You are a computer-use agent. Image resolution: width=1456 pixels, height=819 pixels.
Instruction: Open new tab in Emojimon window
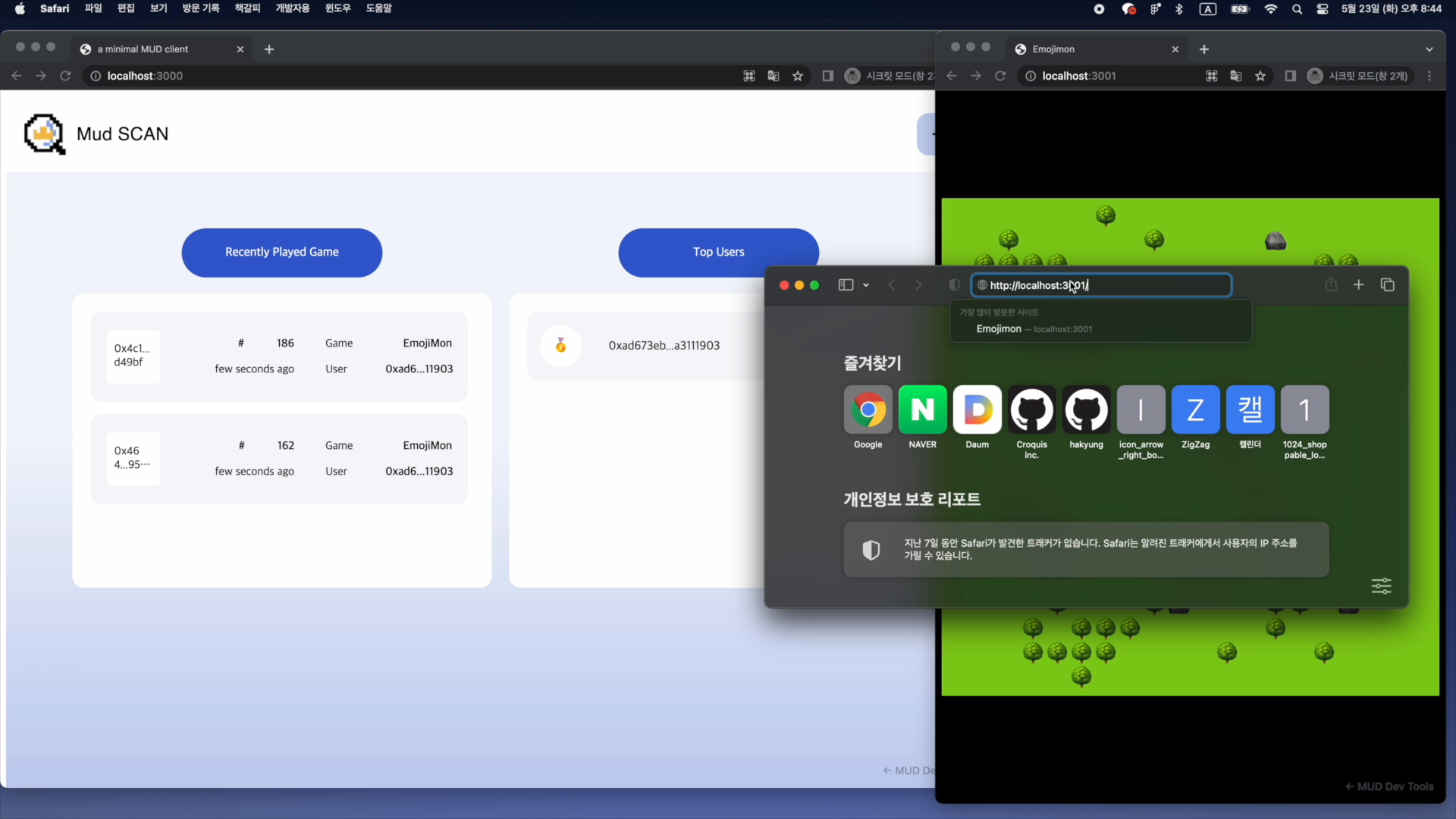(x=1204, y=49)
